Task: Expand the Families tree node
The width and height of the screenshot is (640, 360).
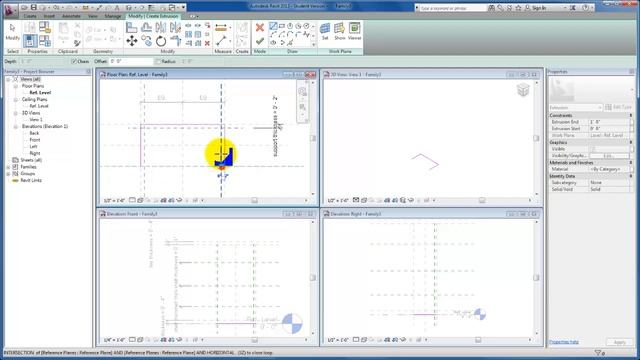Action: 8,167
